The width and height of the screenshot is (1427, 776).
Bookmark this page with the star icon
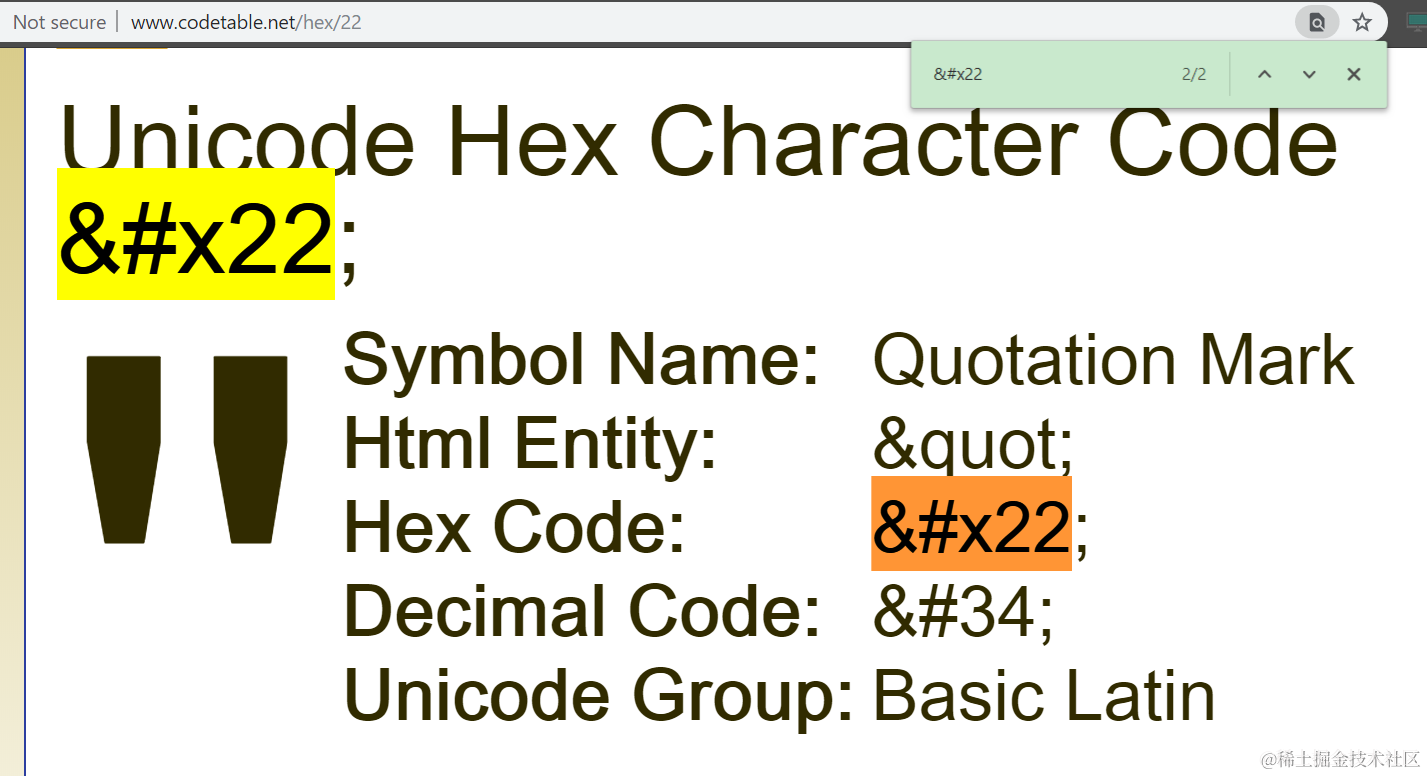click(1362, 22)
